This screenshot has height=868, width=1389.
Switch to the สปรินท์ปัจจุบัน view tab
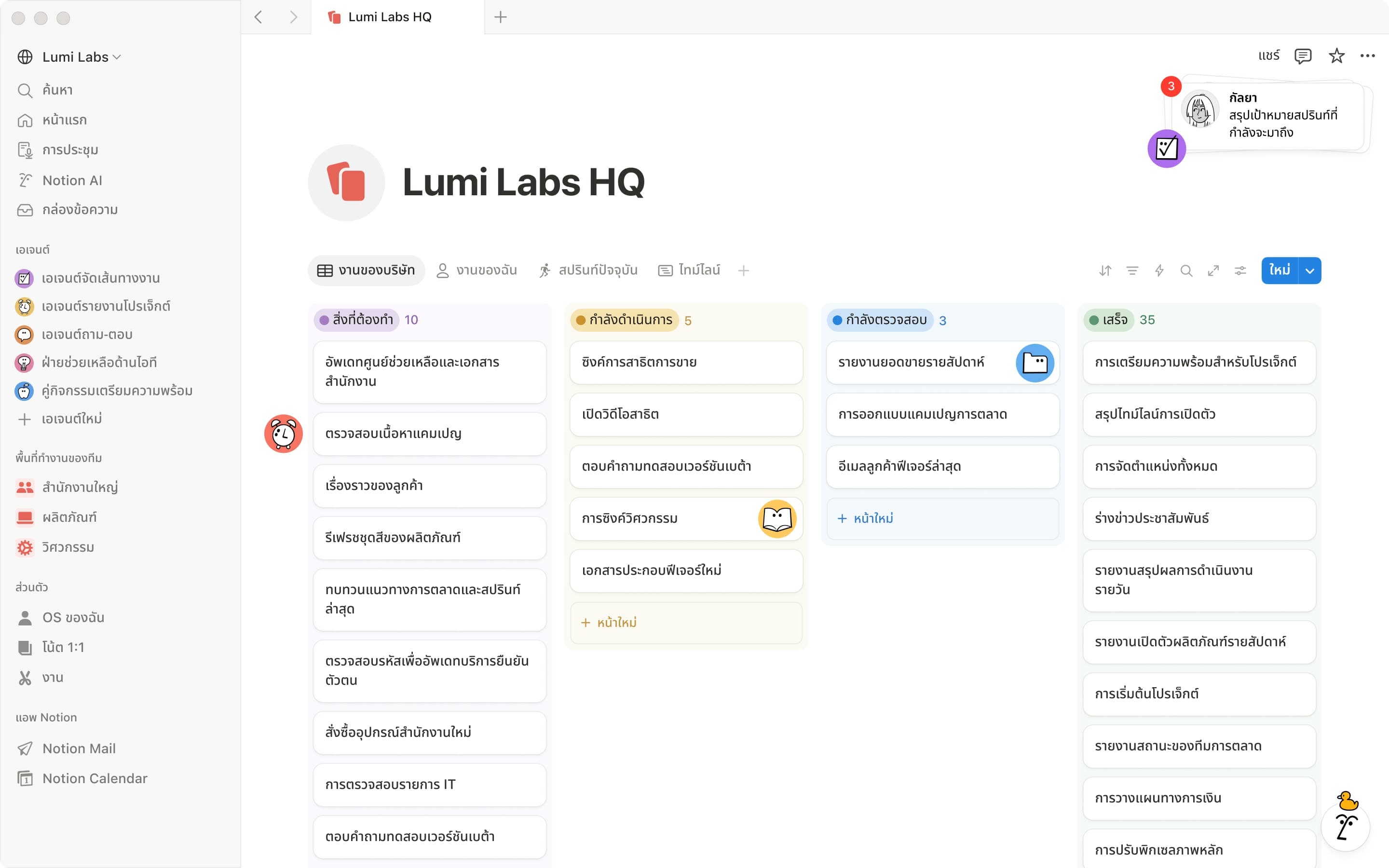click(x=588, y=271)
